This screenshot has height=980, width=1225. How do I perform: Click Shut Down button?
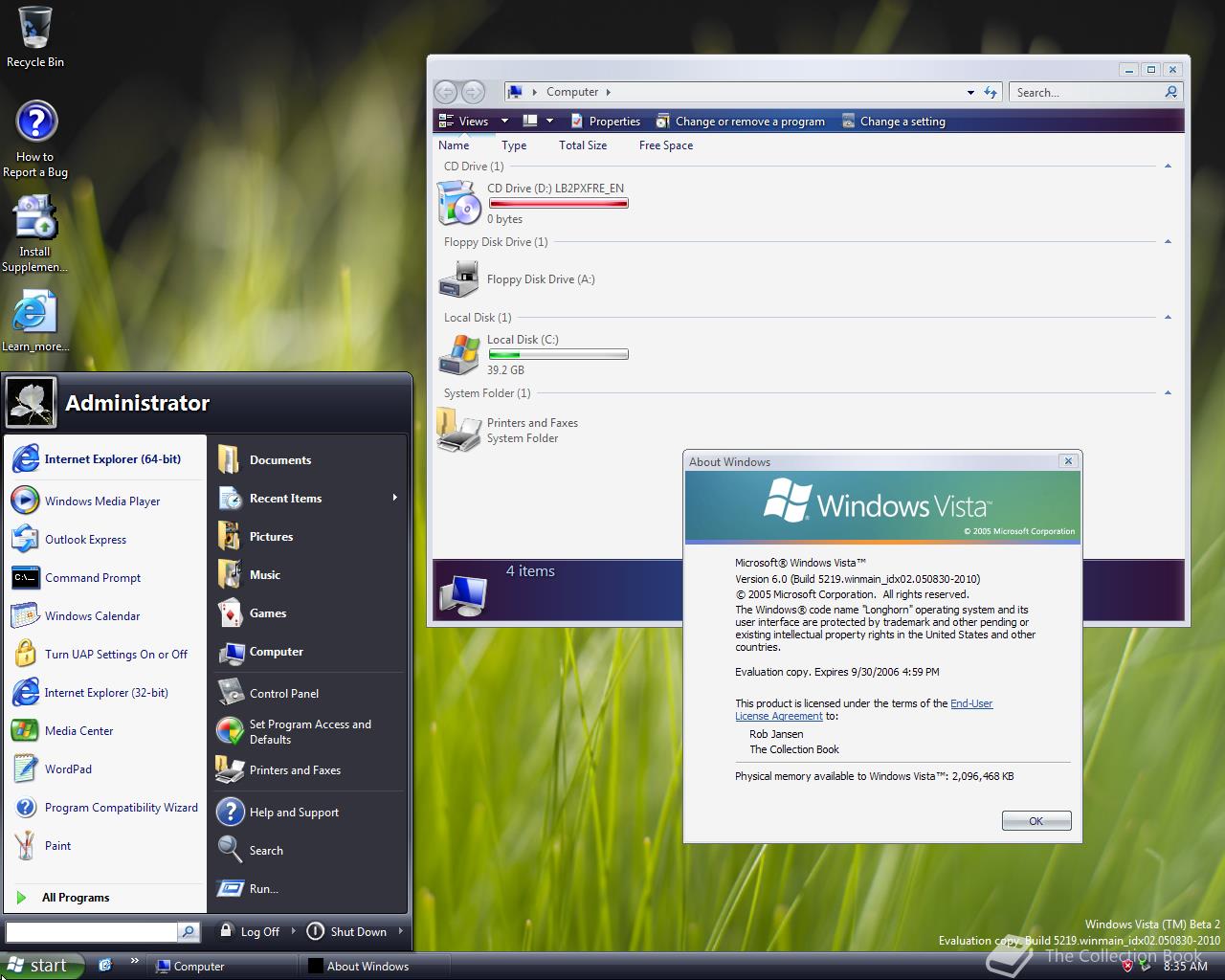pos(347,931)
